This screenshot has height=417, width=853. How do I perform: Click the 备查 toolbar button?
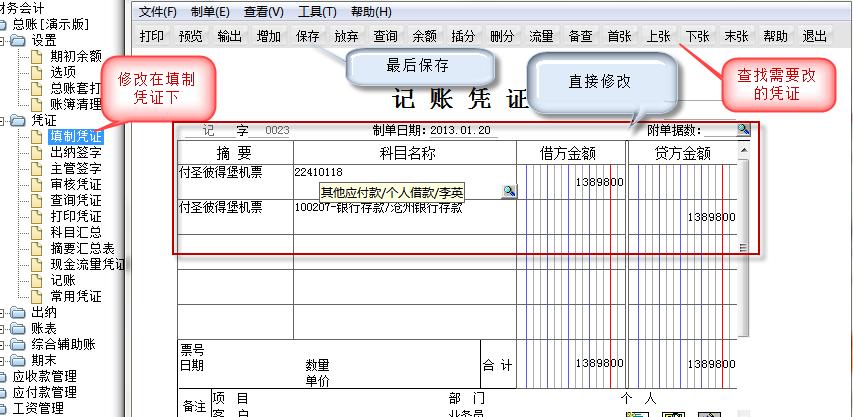(580, 36)
